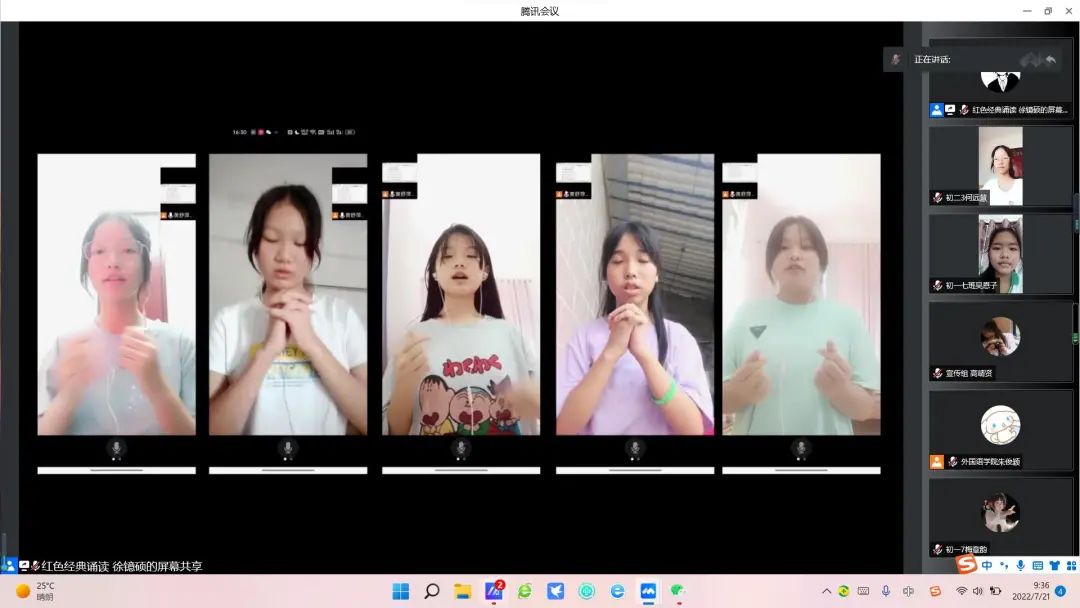Toggle Sogou Chinese/English 中 mode

tap(987, 566)
